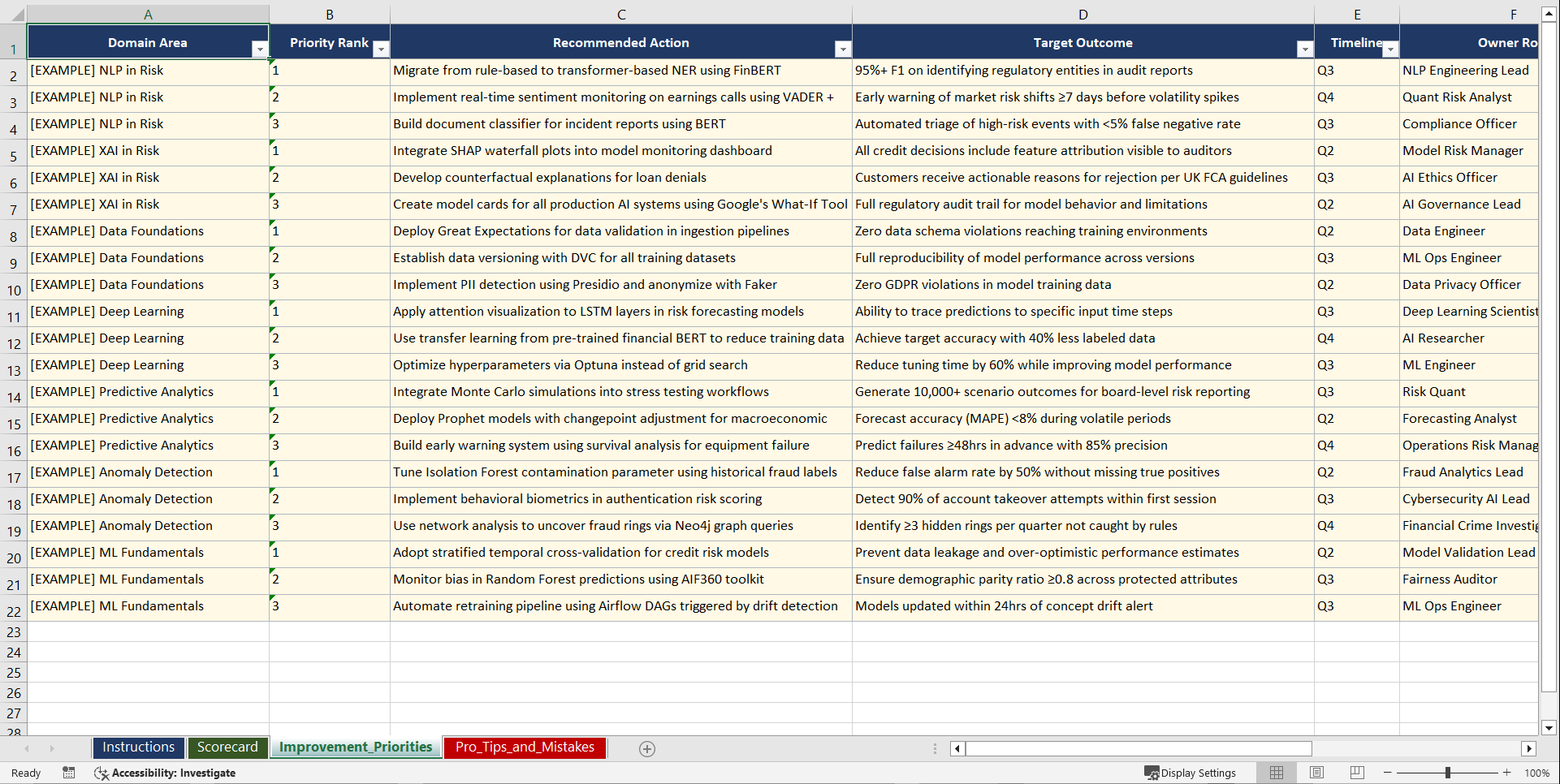Screen dimensions: 1560x784
Task: Record a macro from the status bar
Action: click(69, 773)
